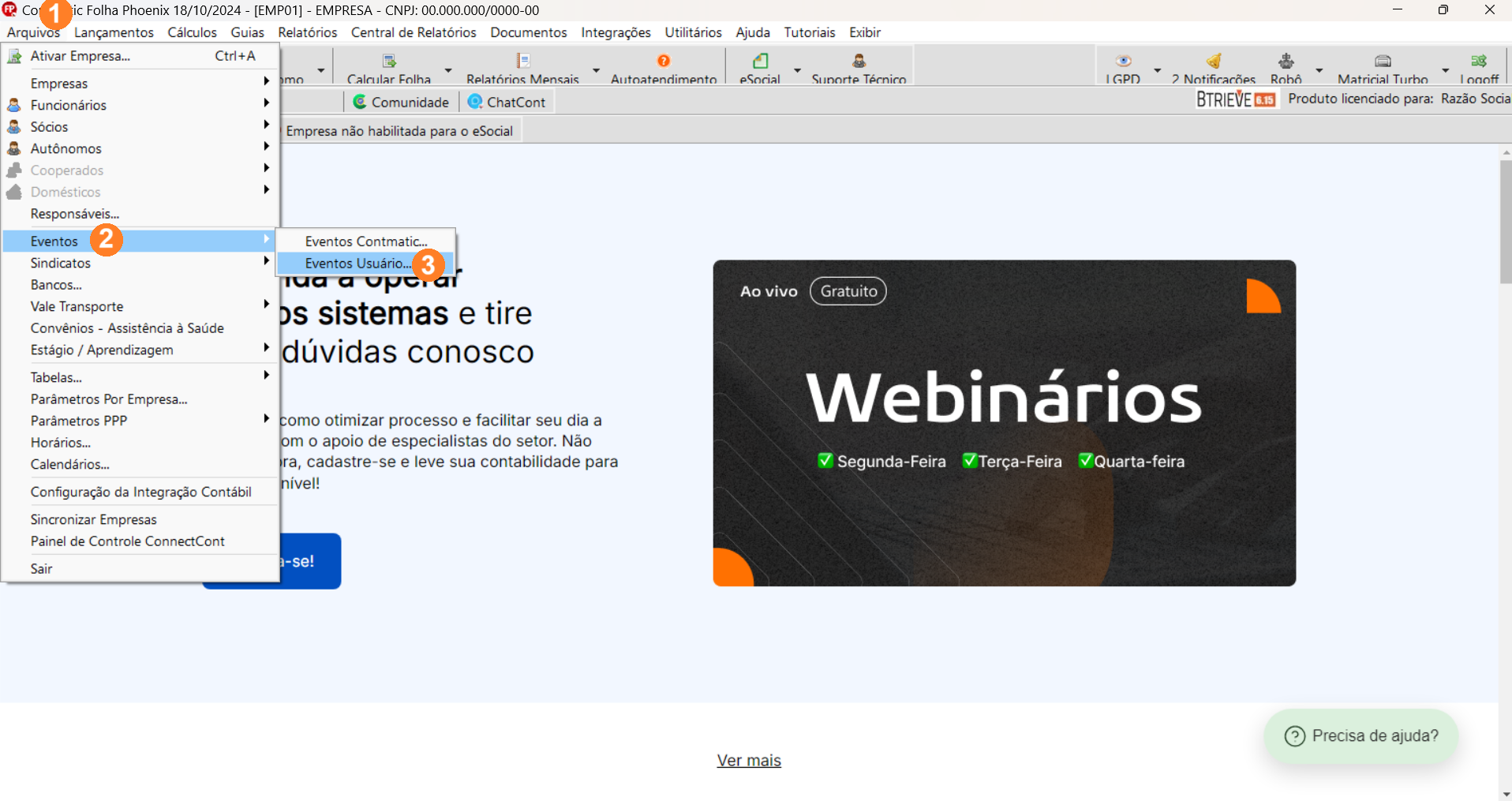Select Eventos Usuário from the submenu

tap(357, 264)
